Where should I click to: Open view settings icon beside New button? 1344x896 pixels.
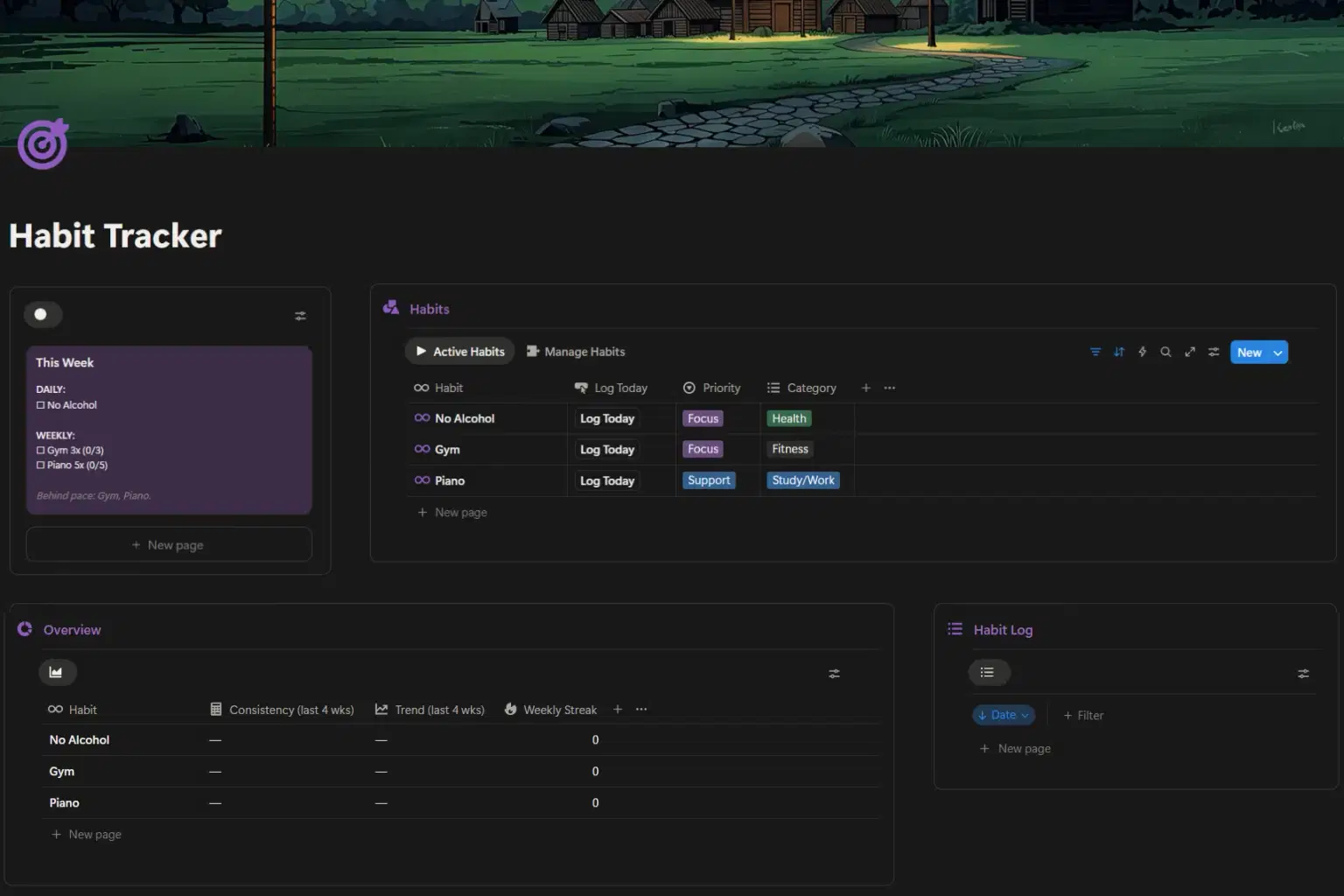pos(1214,352)
